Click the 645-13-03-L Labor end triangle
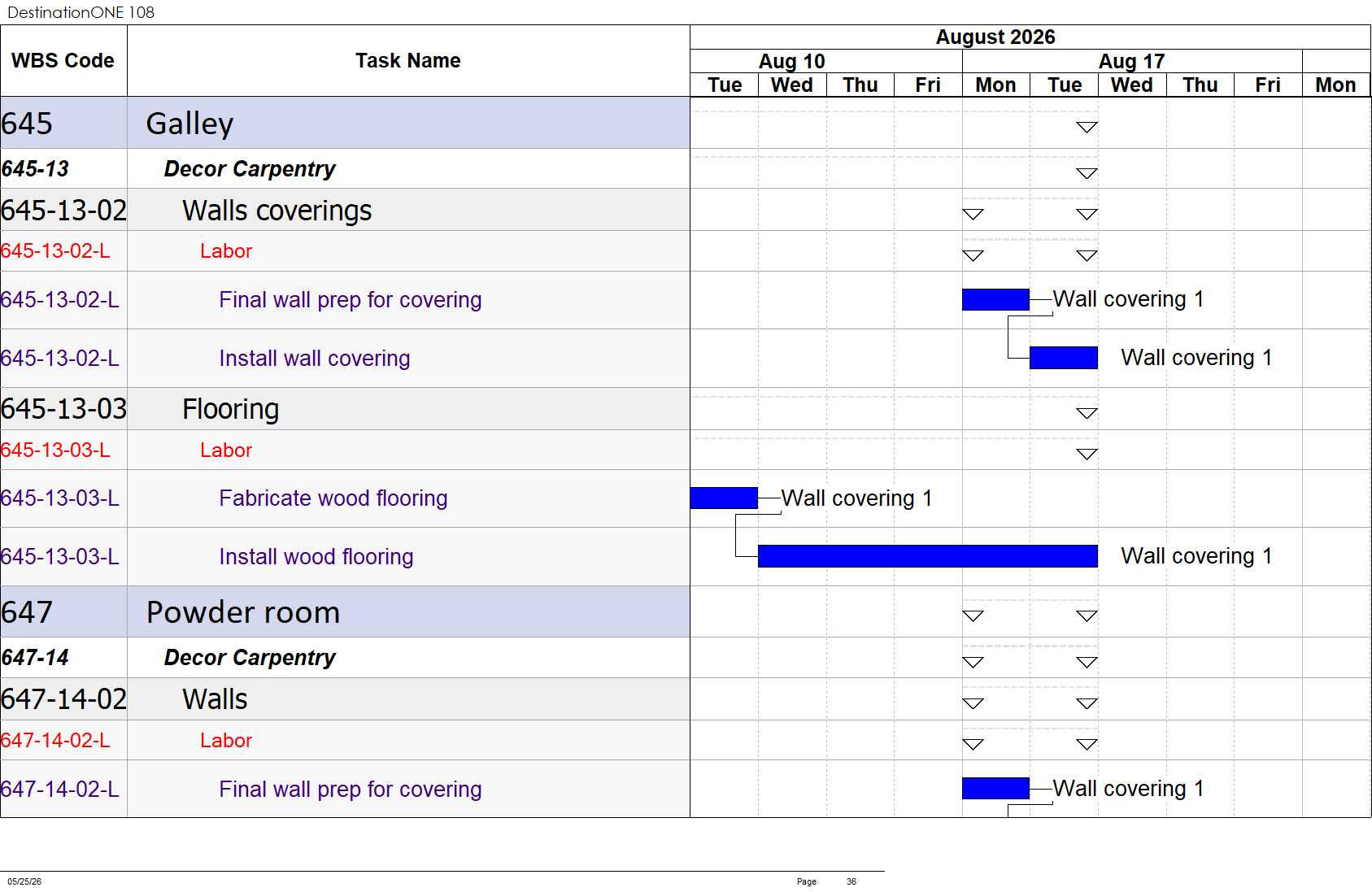The image size is (1372, 892). point(1087,454)
